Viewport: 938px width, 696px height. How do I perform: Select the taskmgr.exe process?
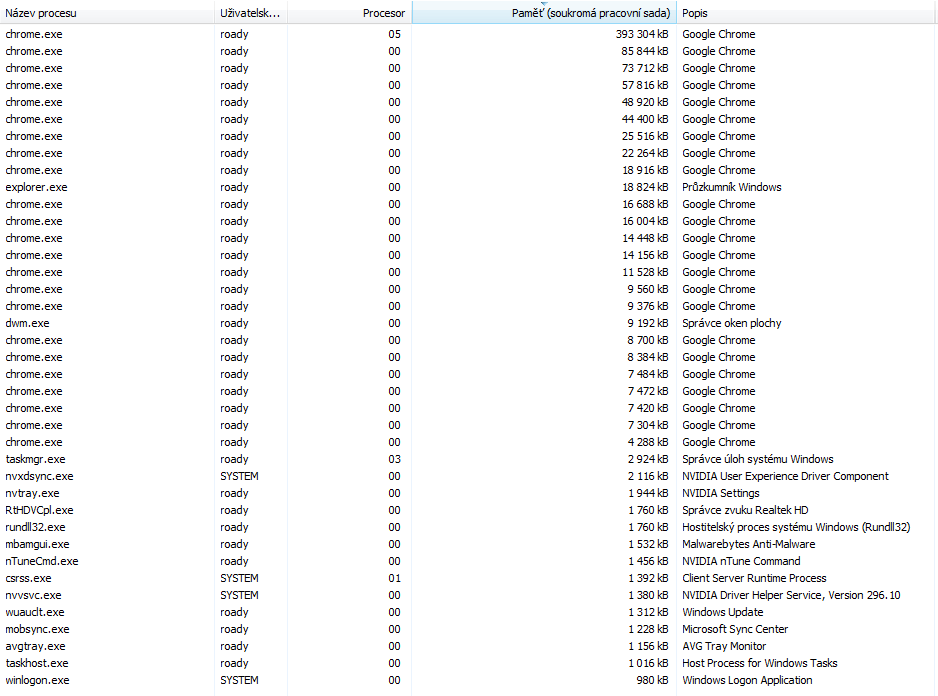pyautogui.click(x=35, y=459)
